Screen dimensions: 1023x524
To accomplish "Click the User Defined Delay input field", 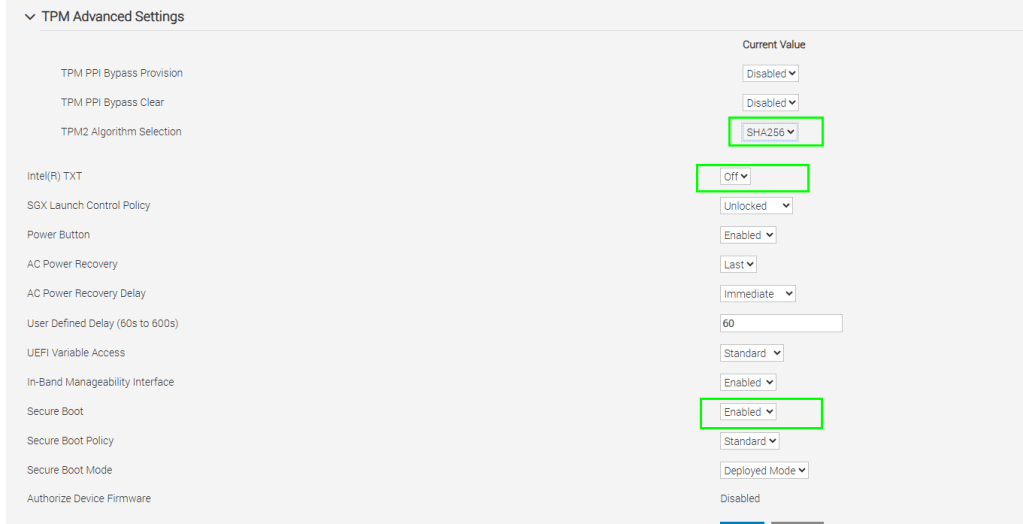I will pos(781,323).
